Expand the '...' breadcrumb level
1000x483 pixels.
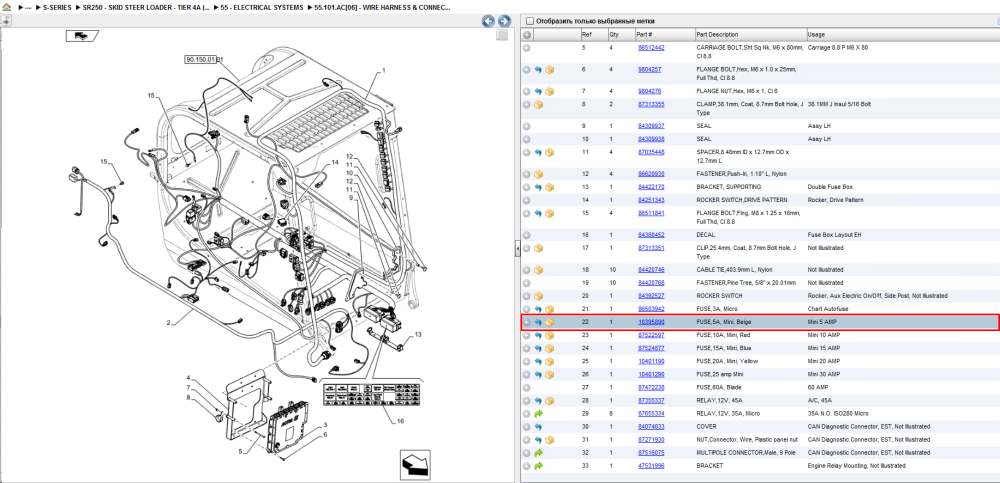[x=28, y=8]
